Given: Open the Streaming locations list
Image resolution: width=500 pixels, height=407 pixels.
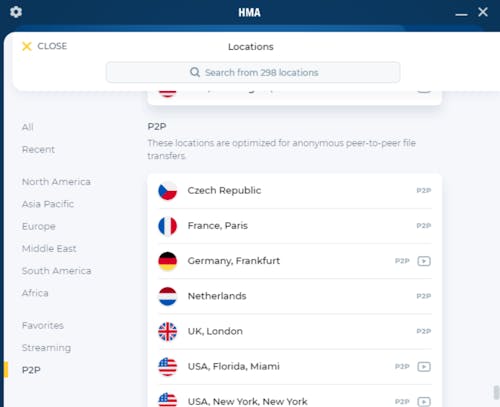Looking at the screenshot, I should (46, 348).
